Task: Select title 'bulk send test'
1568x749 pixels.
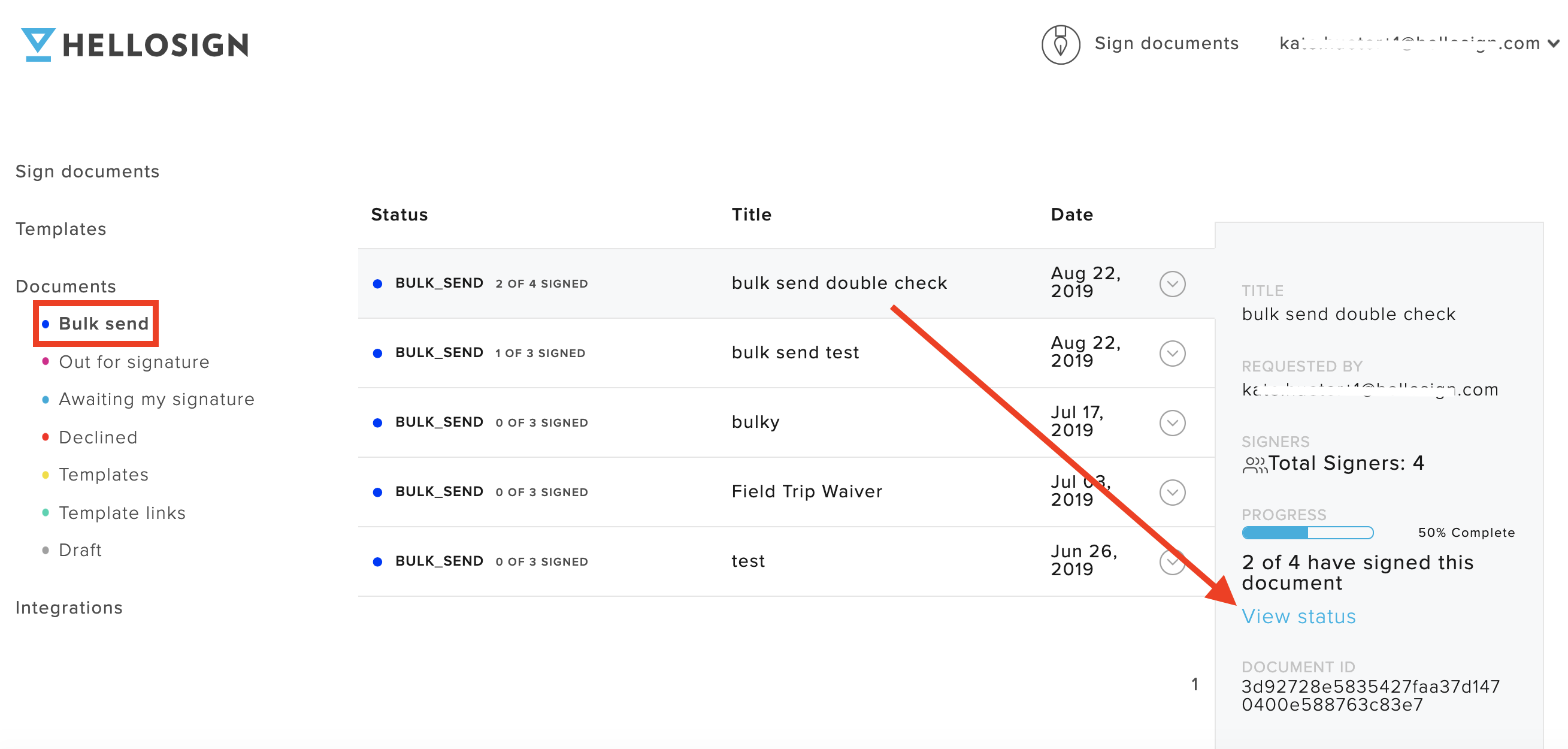Action: coord(795,352)
